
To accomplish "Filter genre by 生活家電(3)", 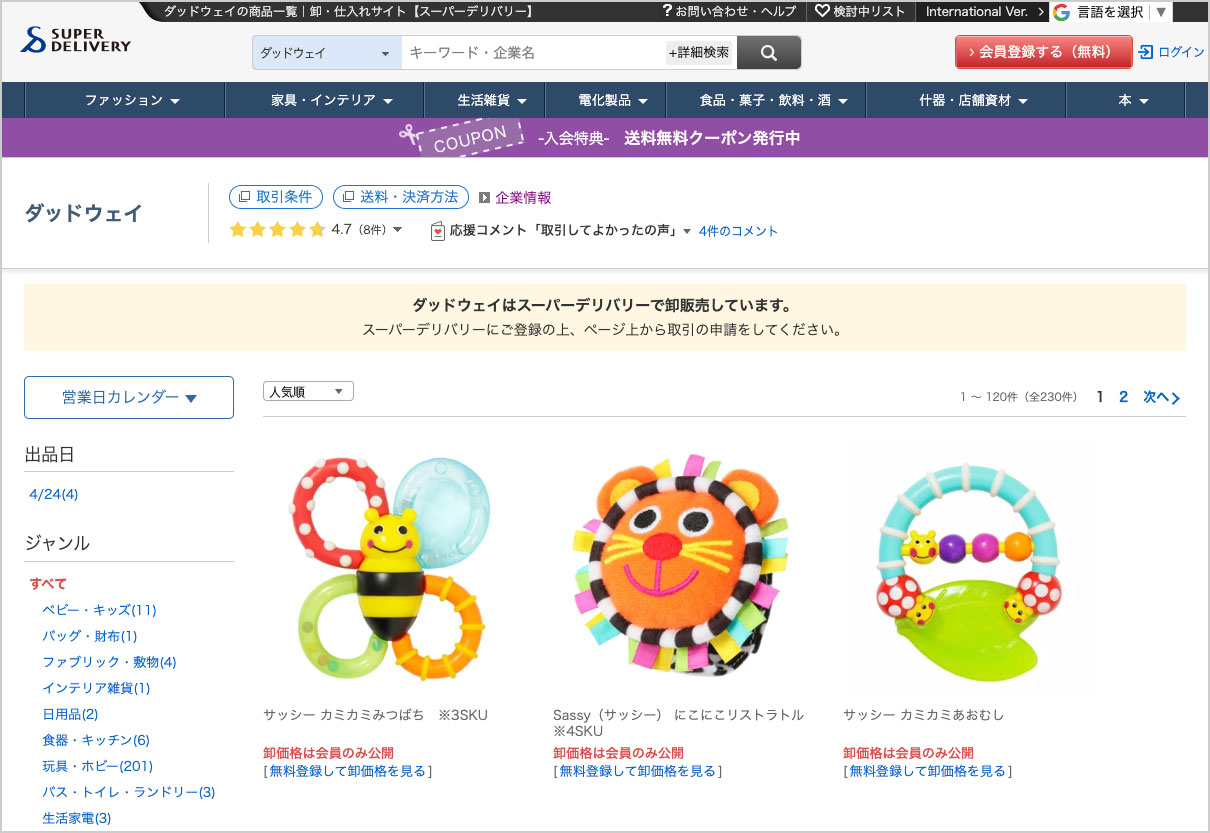I will click(77, 818).
